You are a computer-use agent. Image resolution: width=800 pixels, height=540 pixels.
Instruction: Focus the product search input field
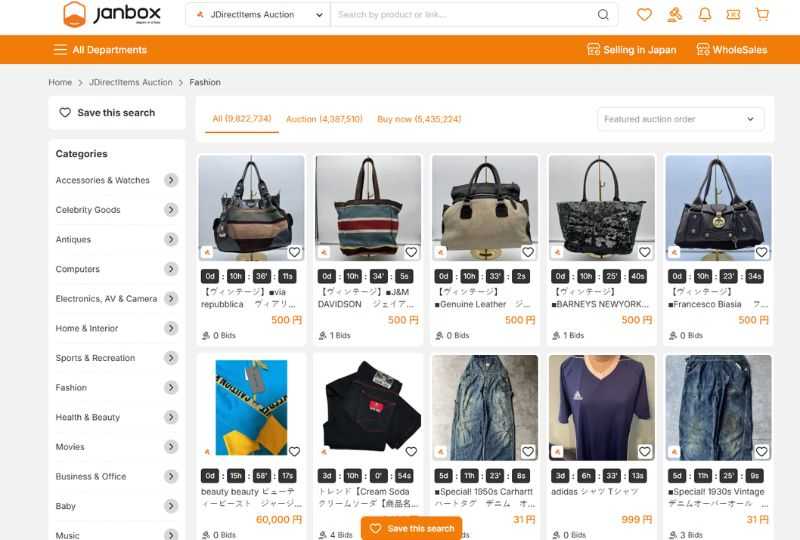coord(464,15)
